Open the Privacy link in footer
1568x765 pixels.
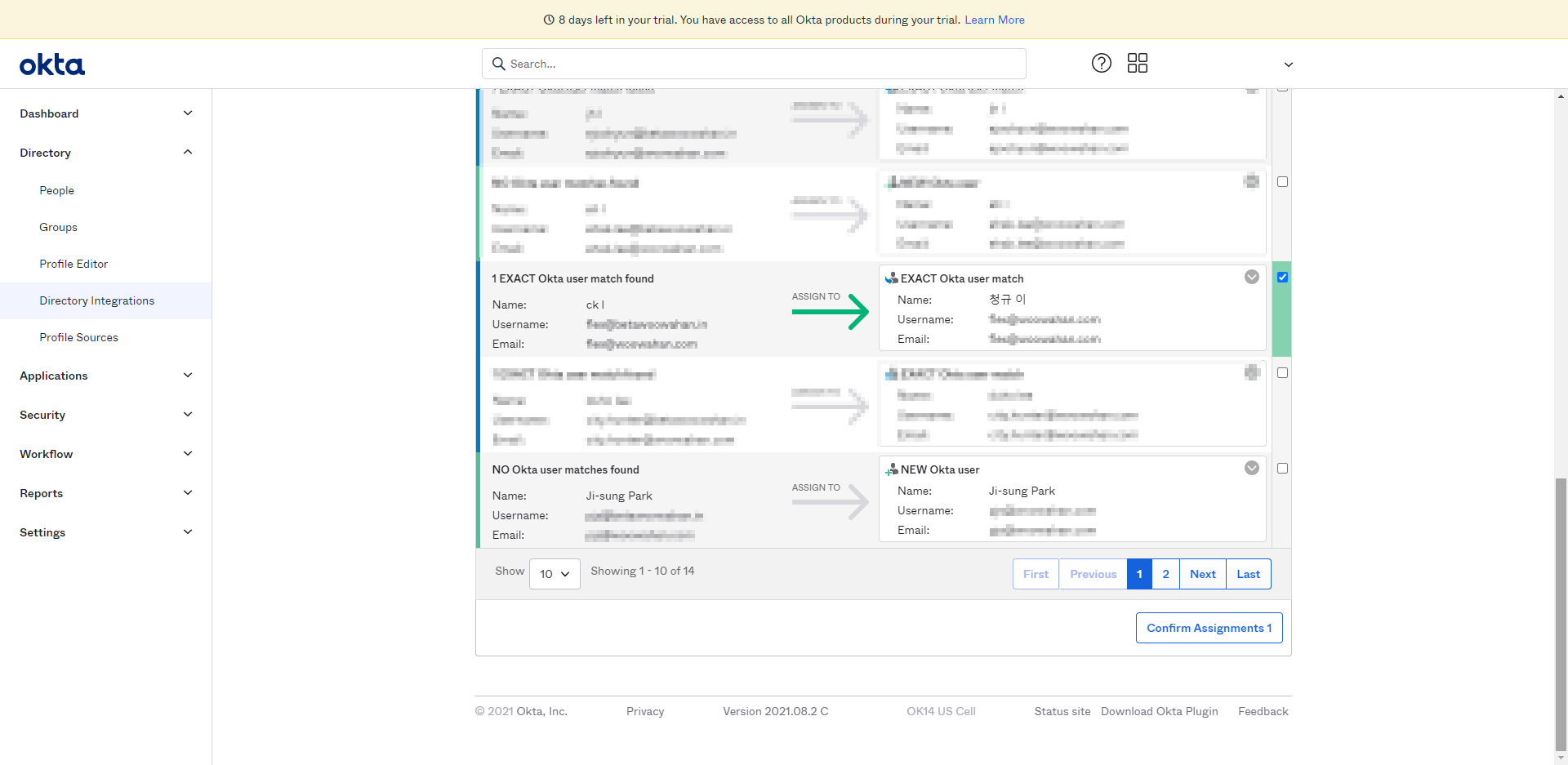point(645,711)
